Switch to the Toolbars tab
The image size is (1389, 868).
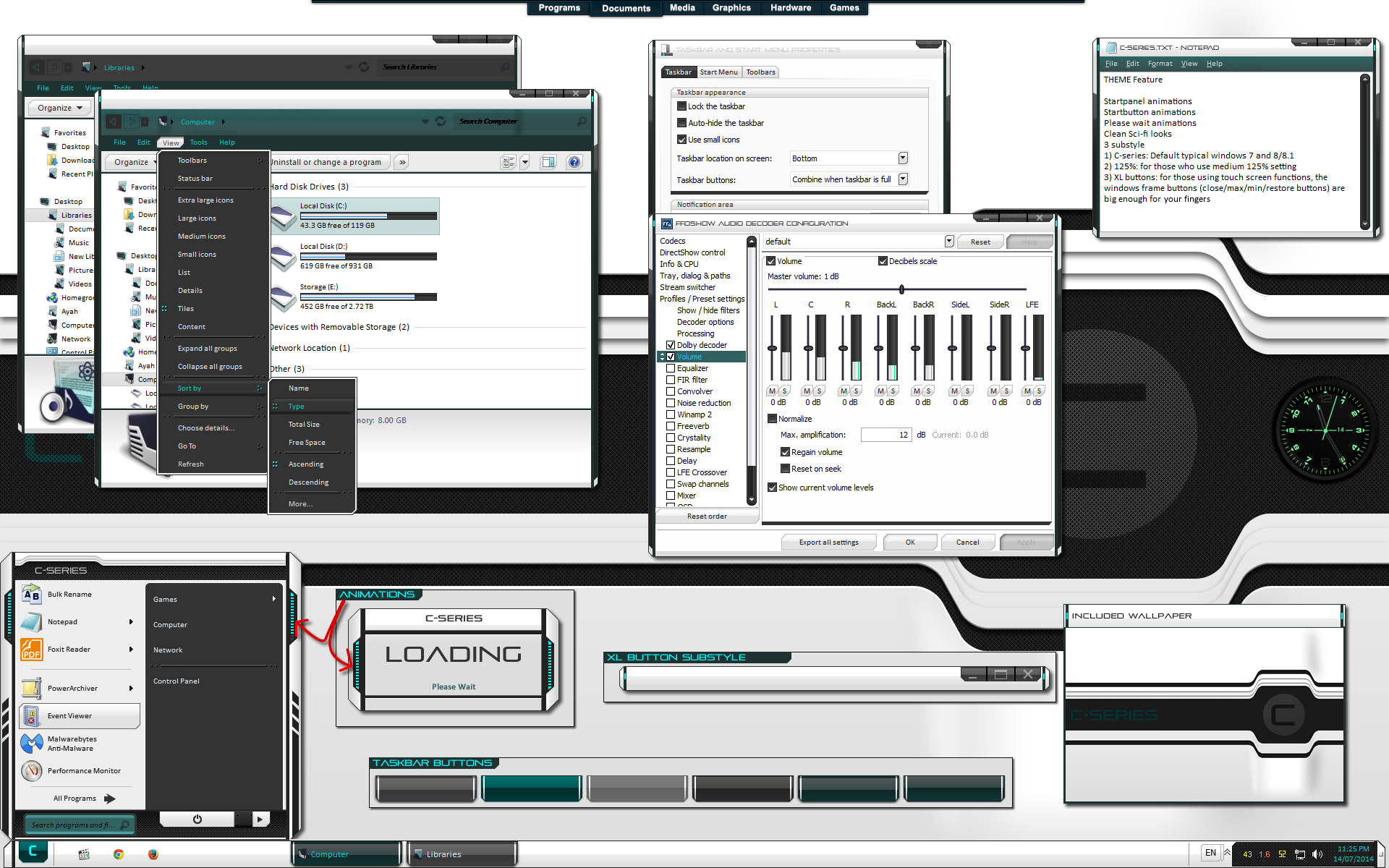pos(760,72)
